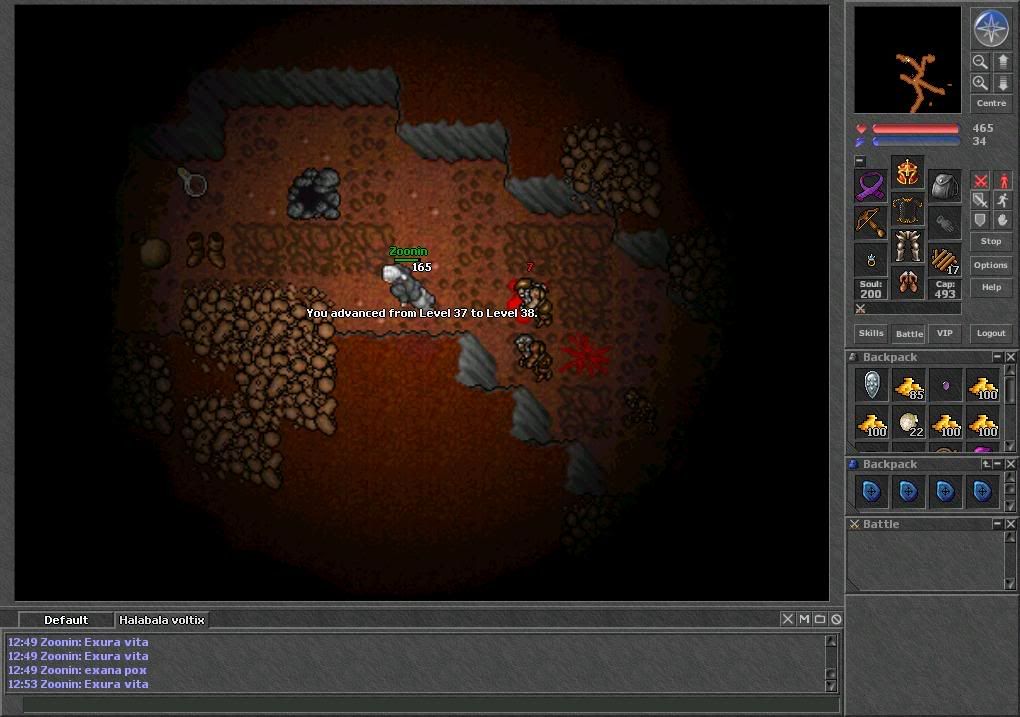Switch to the Halabala voltix chat tab
This screenshot has height=717, width=1020.
161,620
